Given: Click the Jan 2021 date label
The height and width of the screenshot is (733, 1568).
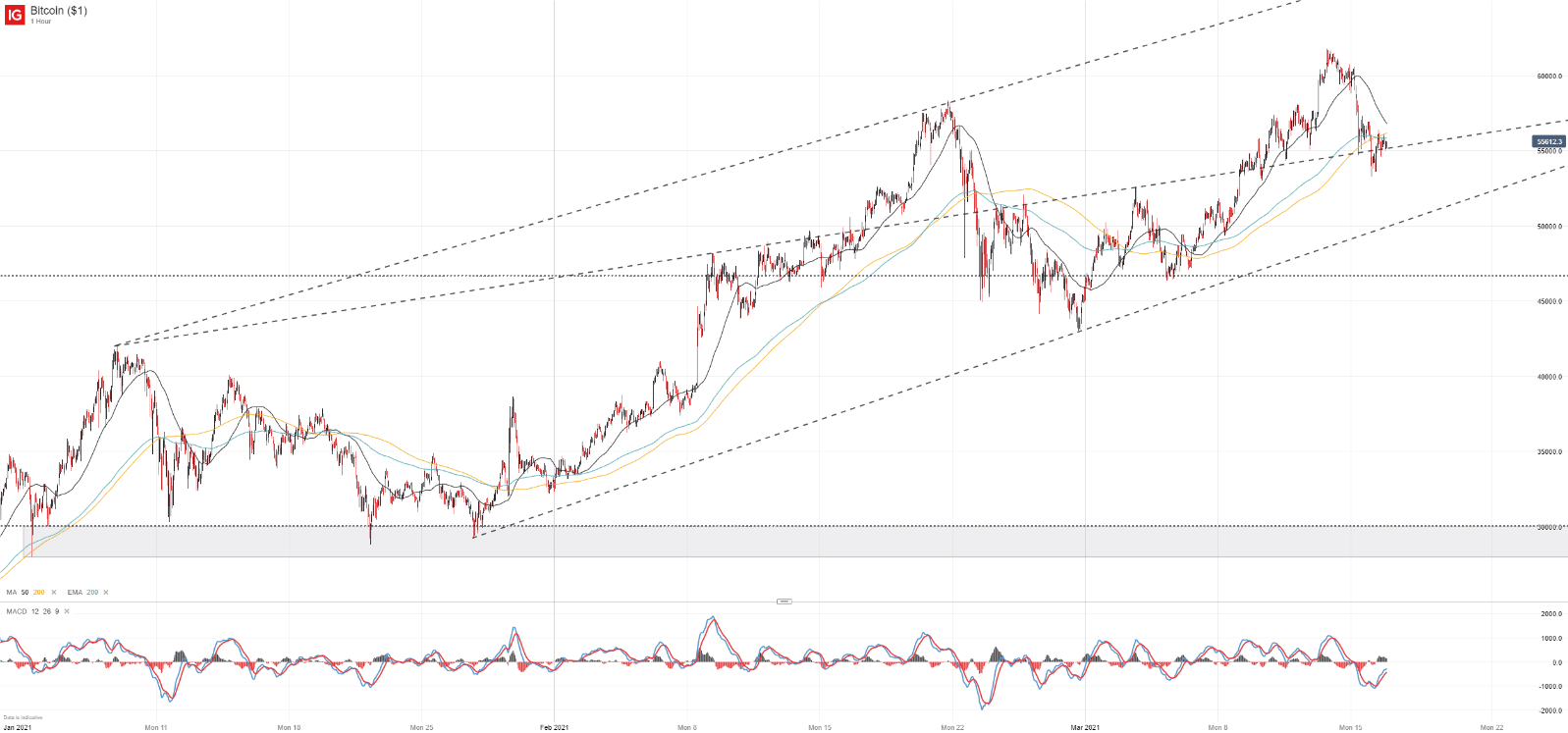Looking at the screenshot, I should point(18,727).
